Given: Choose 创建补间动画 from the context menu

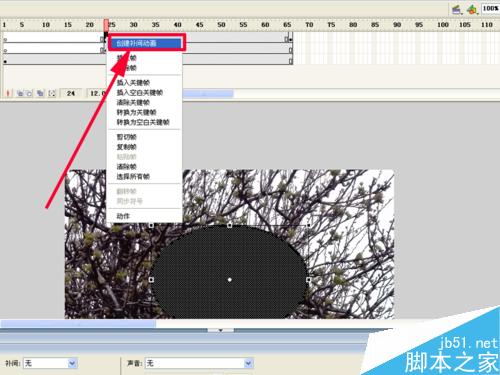Looking at the screenshot, I should coord(146,43).
